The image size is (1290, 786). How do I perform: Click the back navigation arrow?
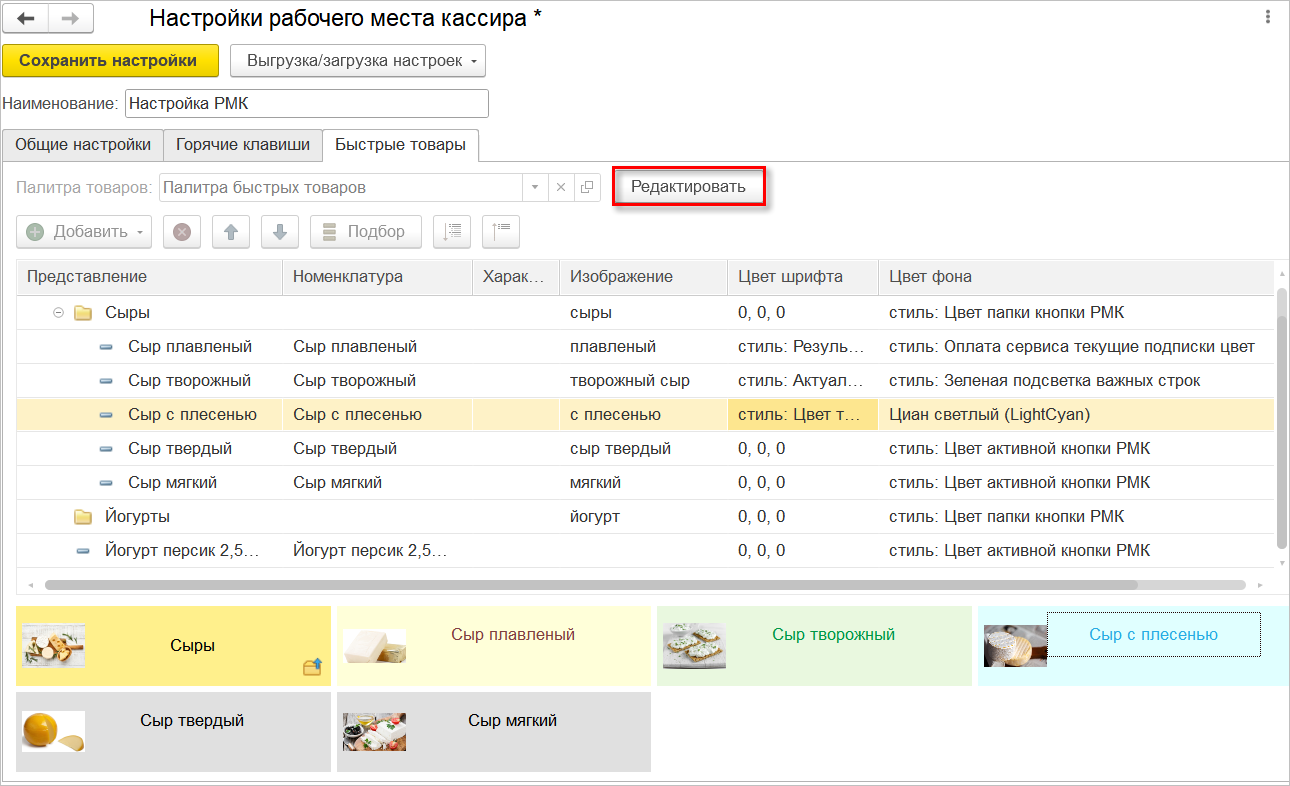click(x=27, y=19)
